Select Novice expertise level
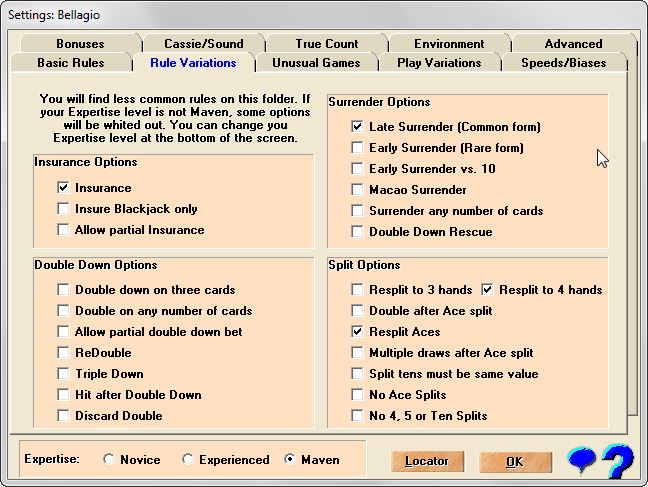This screenshot has width=648, height=487. [109, 459]
